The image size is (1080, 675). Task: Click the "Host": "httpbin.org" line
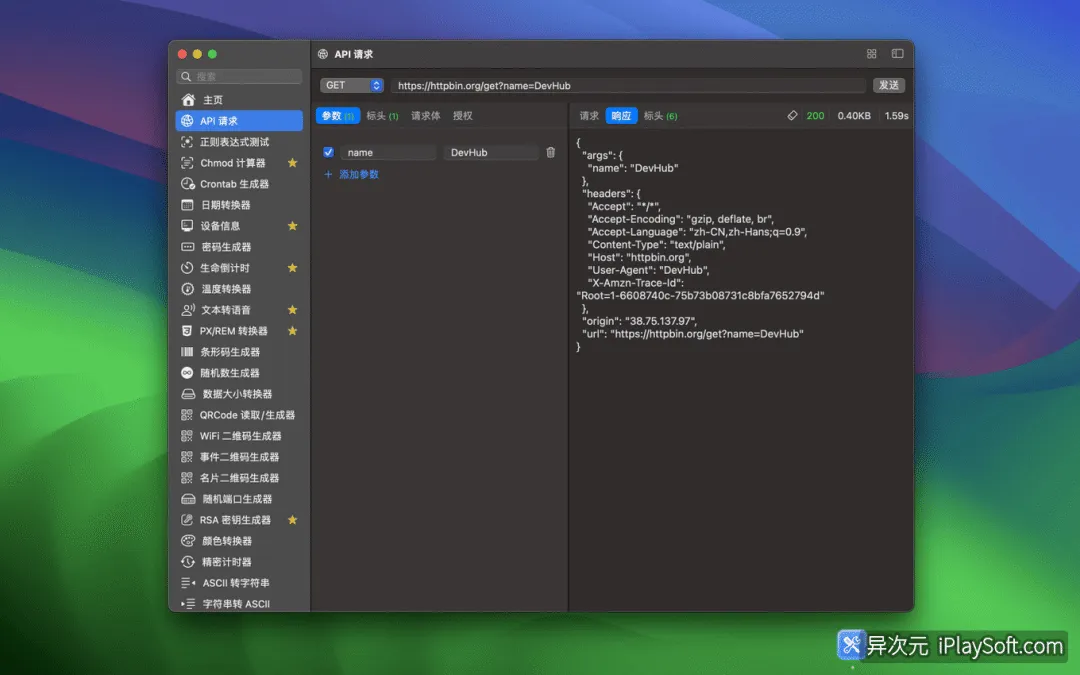point(639,257)
